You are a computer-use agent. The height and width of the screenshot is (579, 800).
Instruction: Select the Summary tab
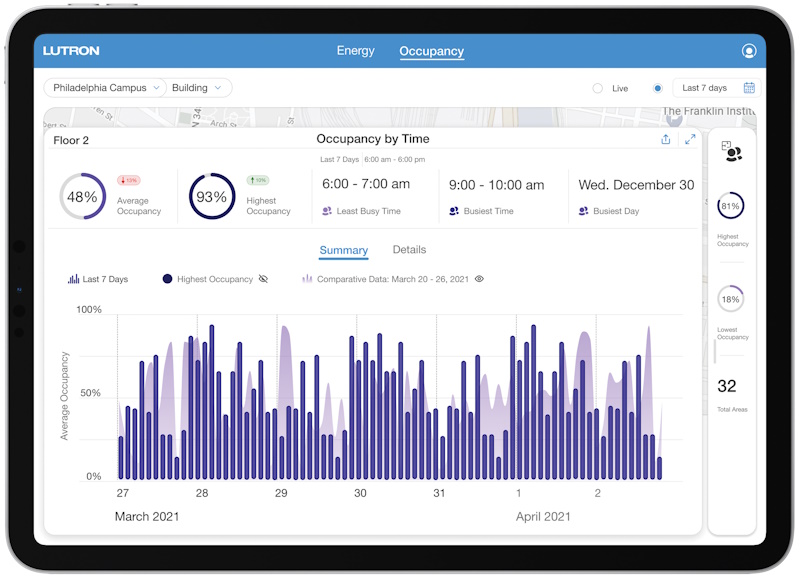pyautogui.click(x=343, y=251)
